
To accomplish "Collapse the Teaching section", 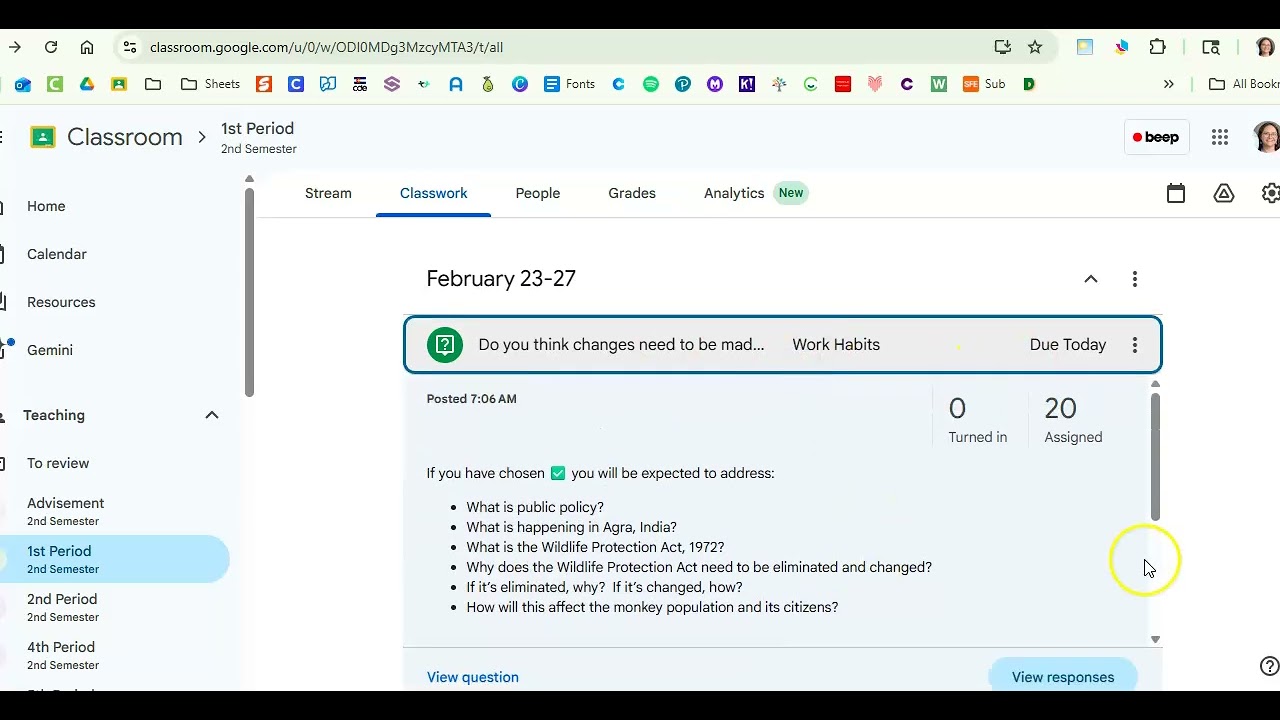I will [212, 415].
